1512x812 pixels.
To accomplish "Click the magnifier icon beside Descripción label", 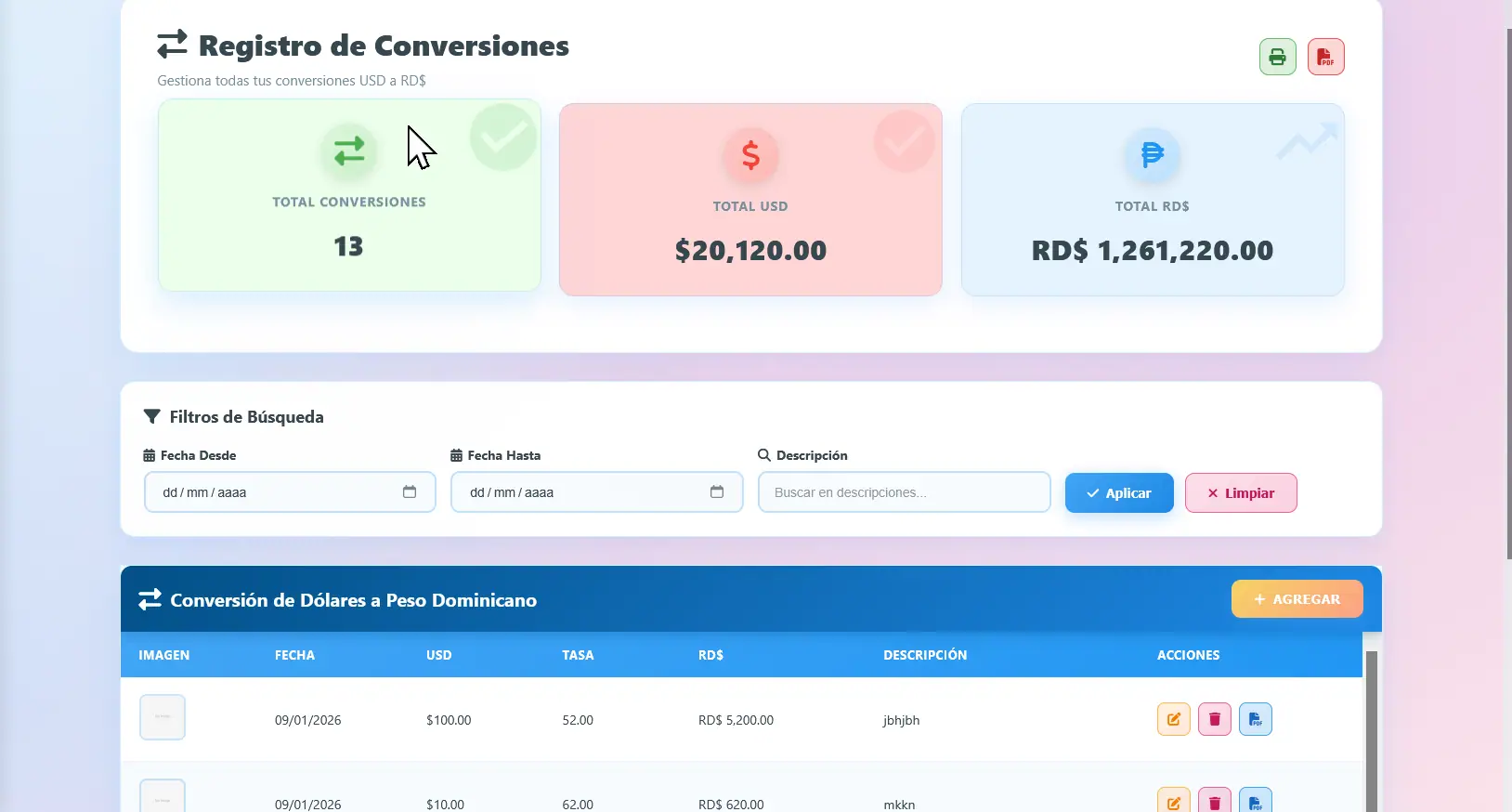I will click(x=764, y=455).
